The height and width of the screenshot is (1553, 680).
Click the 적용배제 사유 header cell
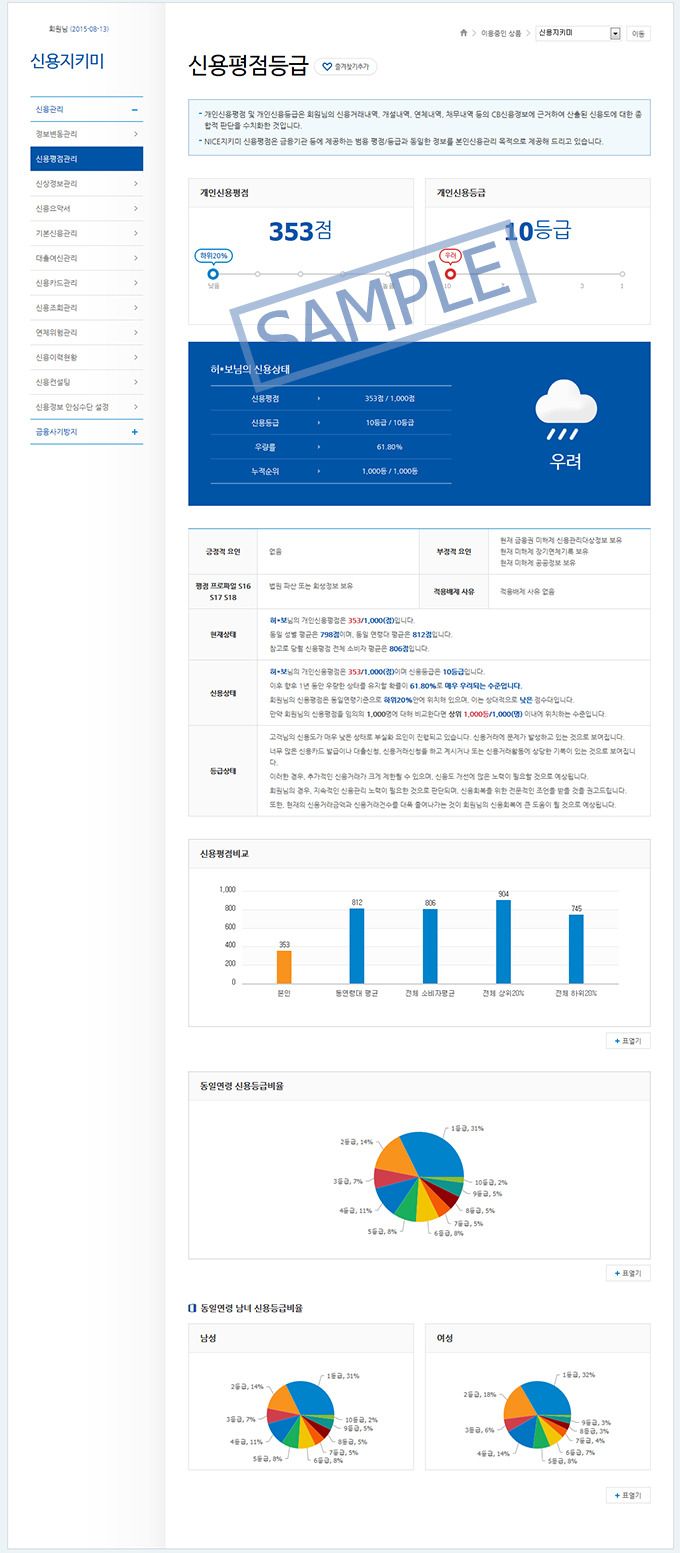(x=454, y=591)
